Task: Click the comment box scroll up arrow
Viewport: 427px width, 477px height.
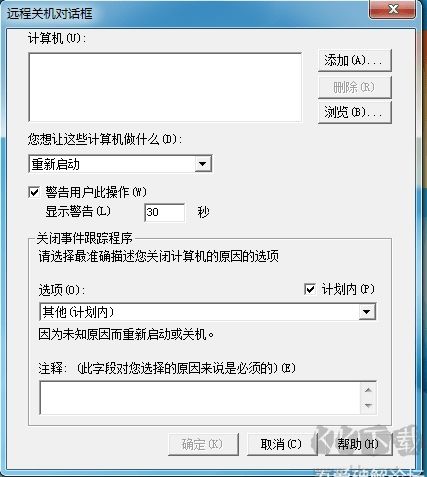Action: pyautogui.click(x=368, y=390)
